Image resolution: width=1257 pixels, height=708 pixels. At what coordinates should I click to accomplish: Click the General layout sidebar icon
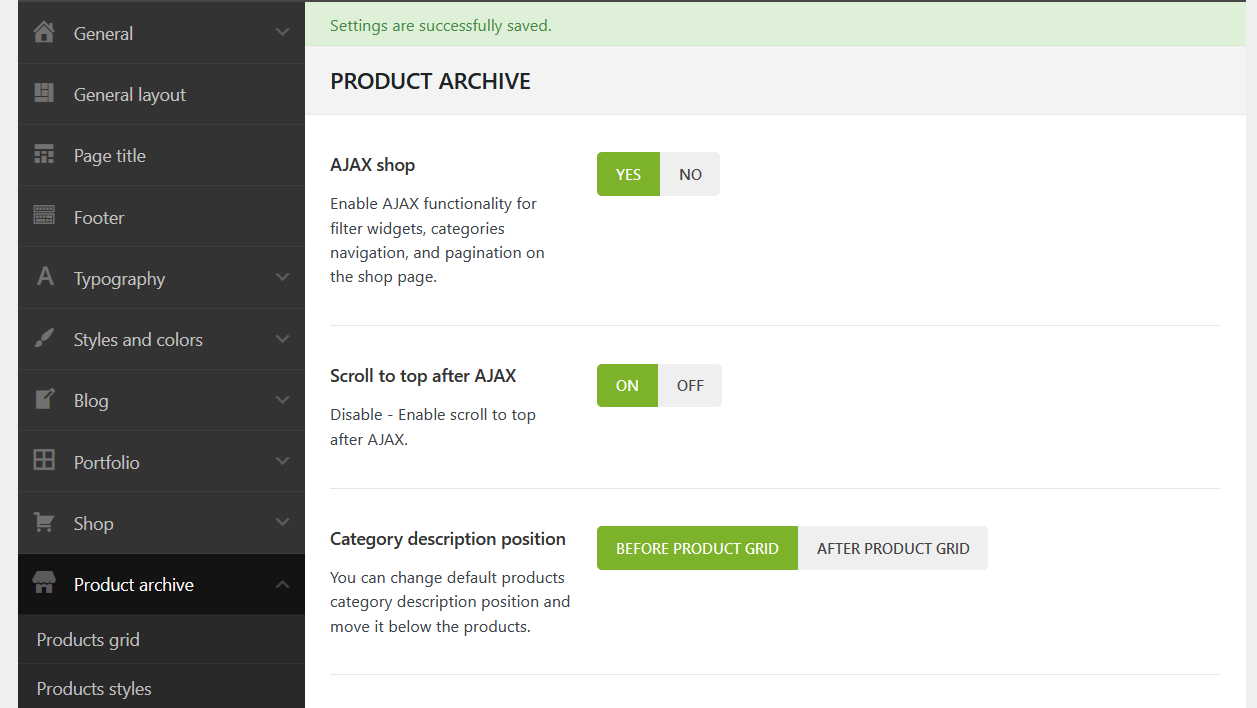point(44,94)
